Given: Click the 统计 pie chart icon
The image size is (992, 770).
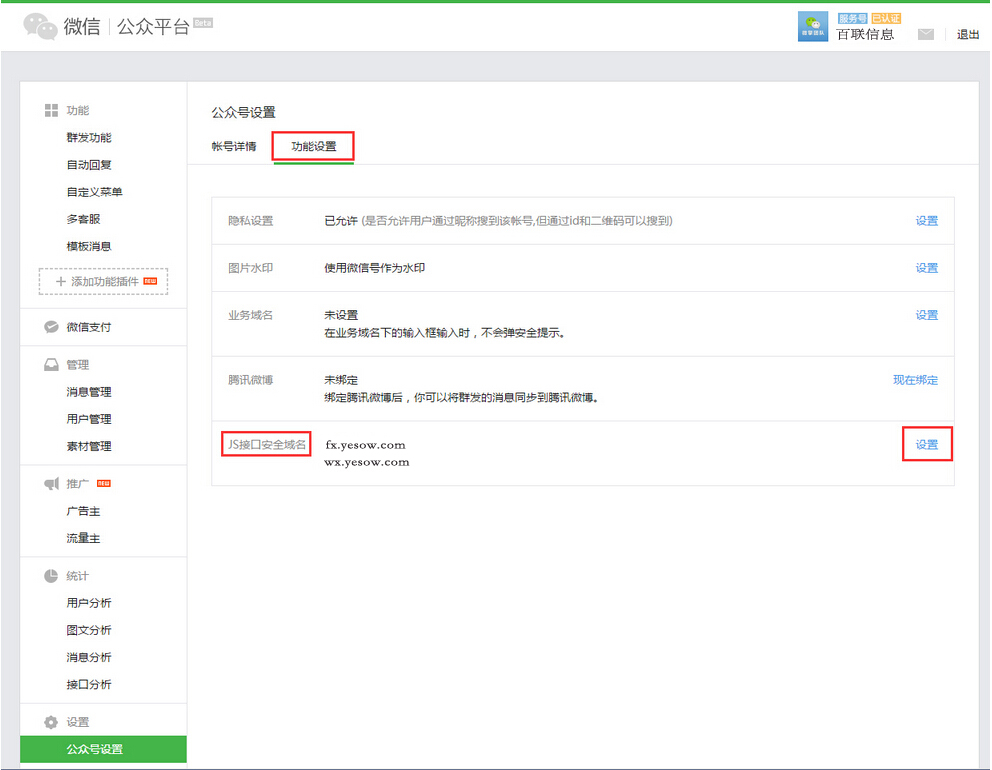Looking at the screenshot, I should [51, 576].
